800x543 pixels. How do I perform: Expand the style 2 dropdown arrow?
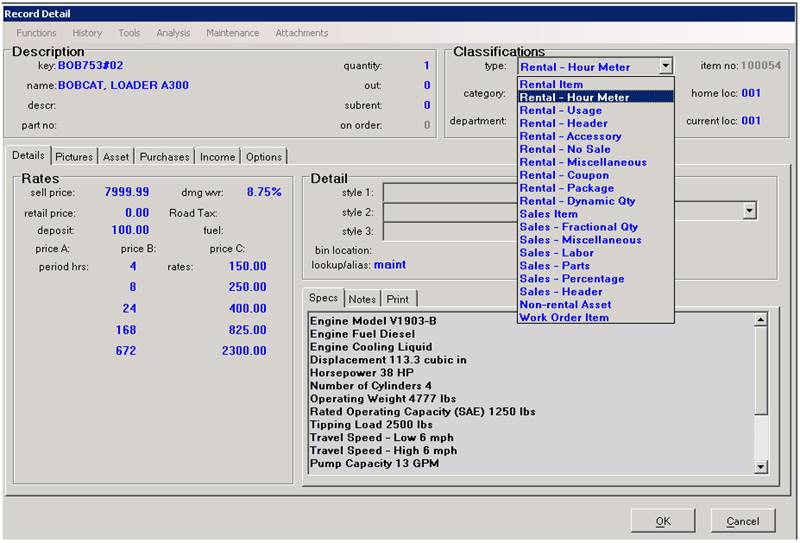(x=749, y=210)
